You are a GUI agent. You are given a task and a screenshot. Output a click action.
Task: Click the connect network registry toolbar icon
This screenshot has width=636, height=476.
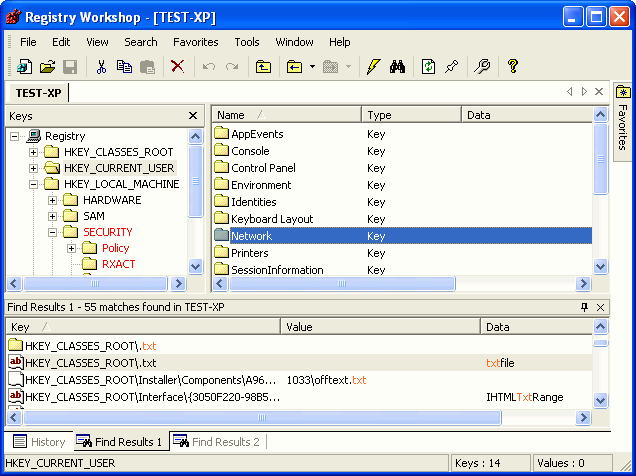tap(24, 66)
